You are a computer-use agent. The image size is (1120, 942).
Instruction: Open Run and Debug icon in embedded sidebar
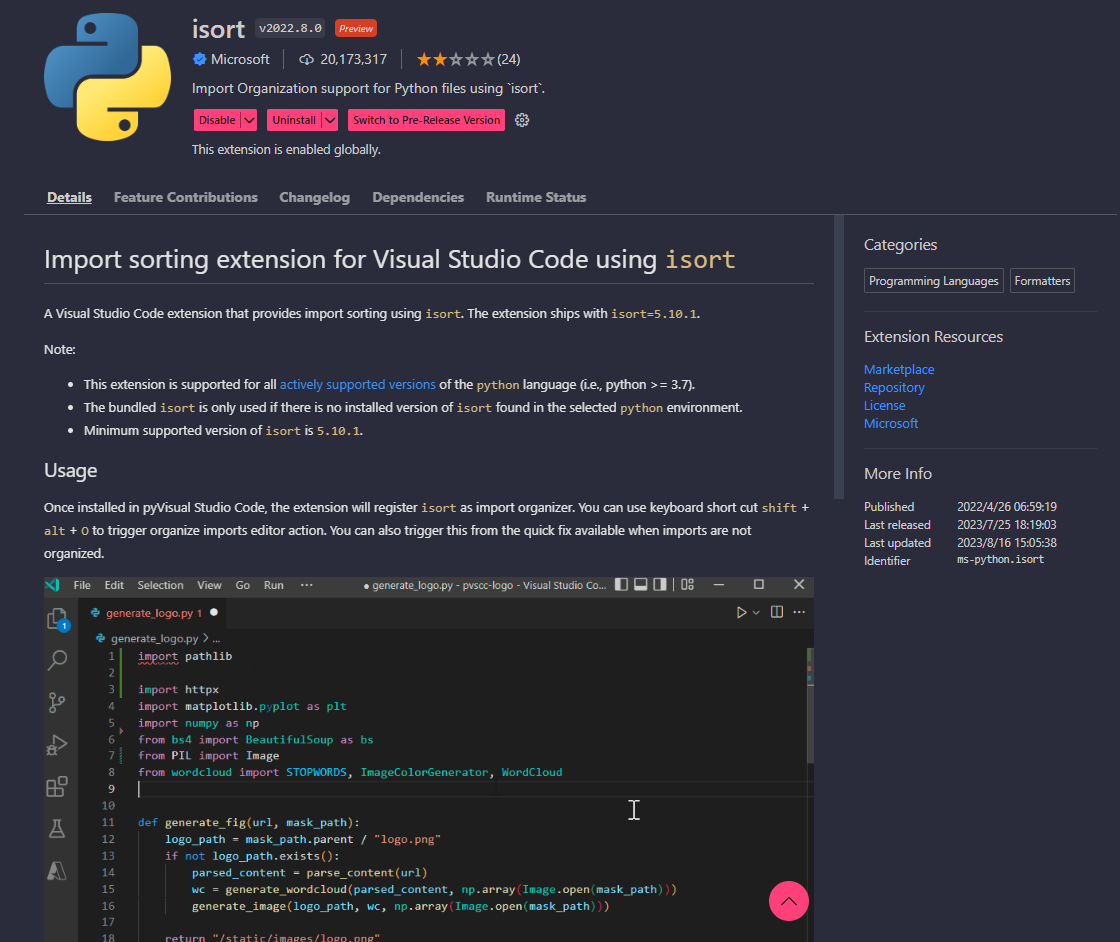pyautogui.click(x=57, y=745)
